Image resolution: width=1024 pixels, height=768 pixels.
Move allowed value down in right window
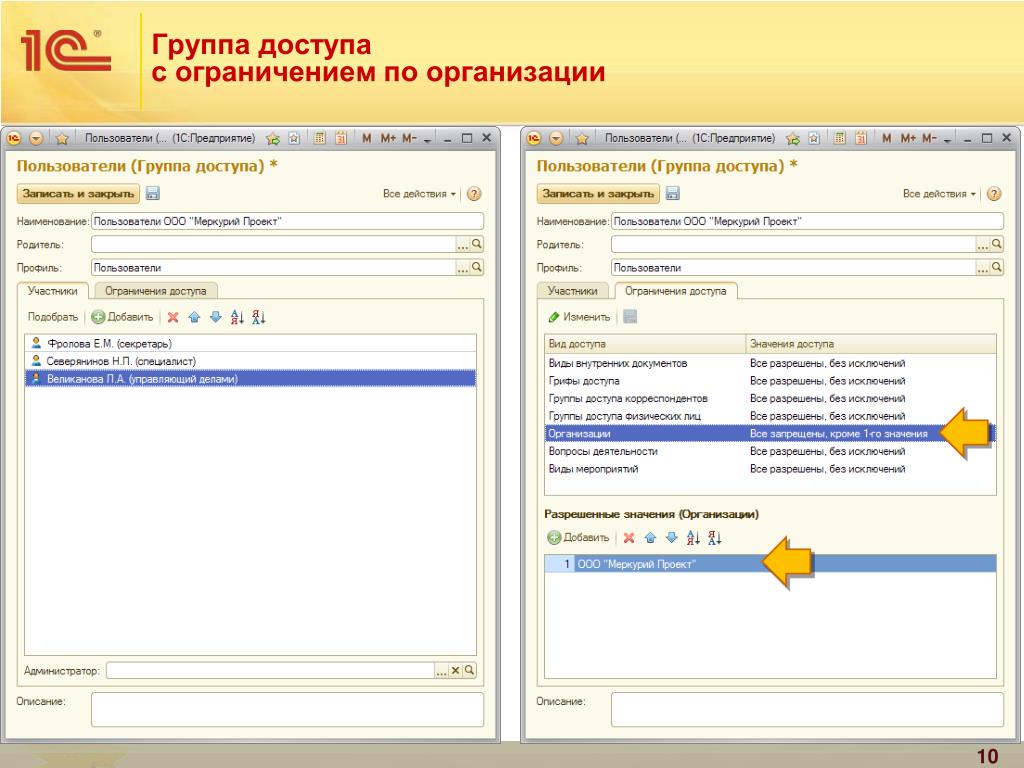click(x=671, y=538)
